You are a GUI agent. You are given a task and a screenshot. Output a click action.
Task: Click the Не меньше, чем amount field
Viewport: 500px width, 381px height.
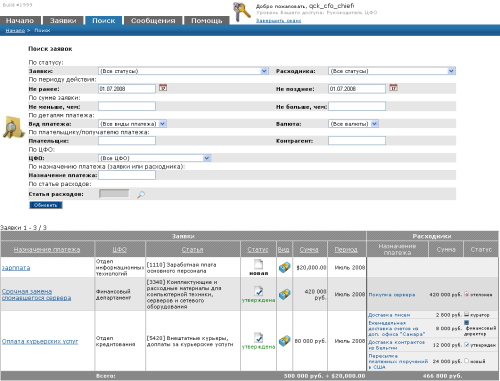[x=127, y=106]
